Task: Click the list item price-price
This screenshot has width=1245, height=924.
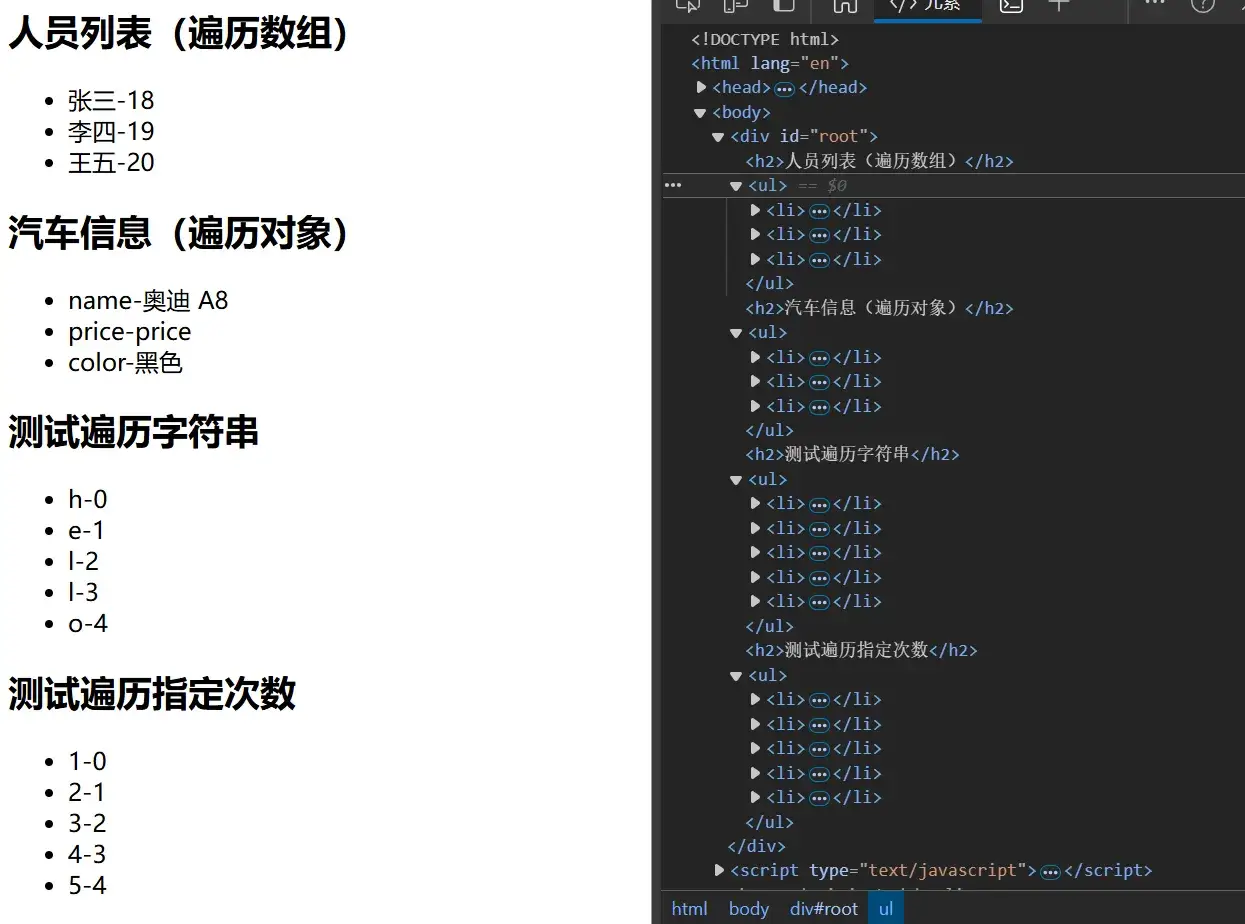Action: tap(130, 332)
